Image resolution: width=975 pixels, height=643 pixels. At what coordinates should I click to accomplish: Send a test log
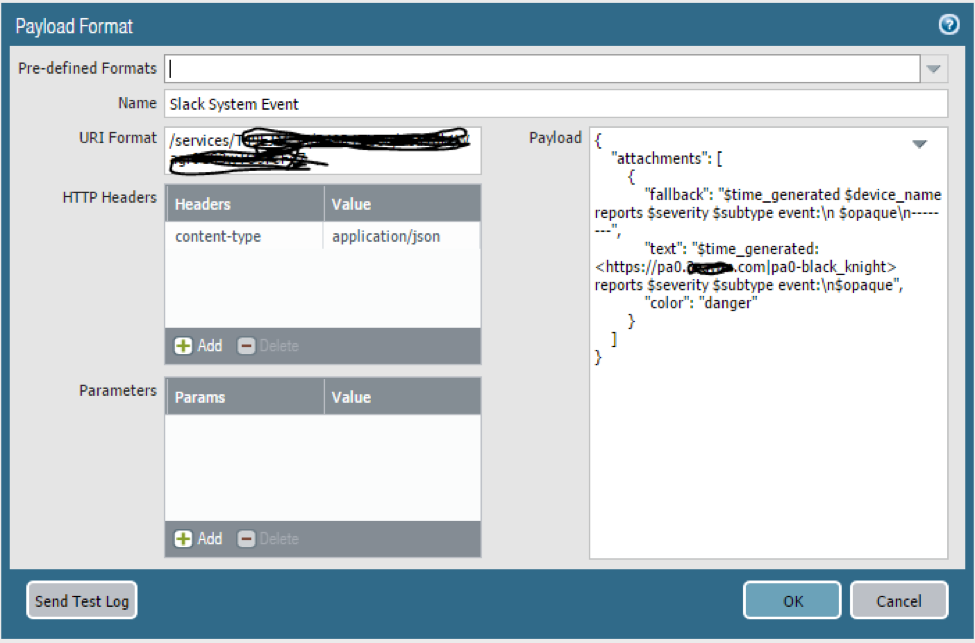tap(81, 601)
